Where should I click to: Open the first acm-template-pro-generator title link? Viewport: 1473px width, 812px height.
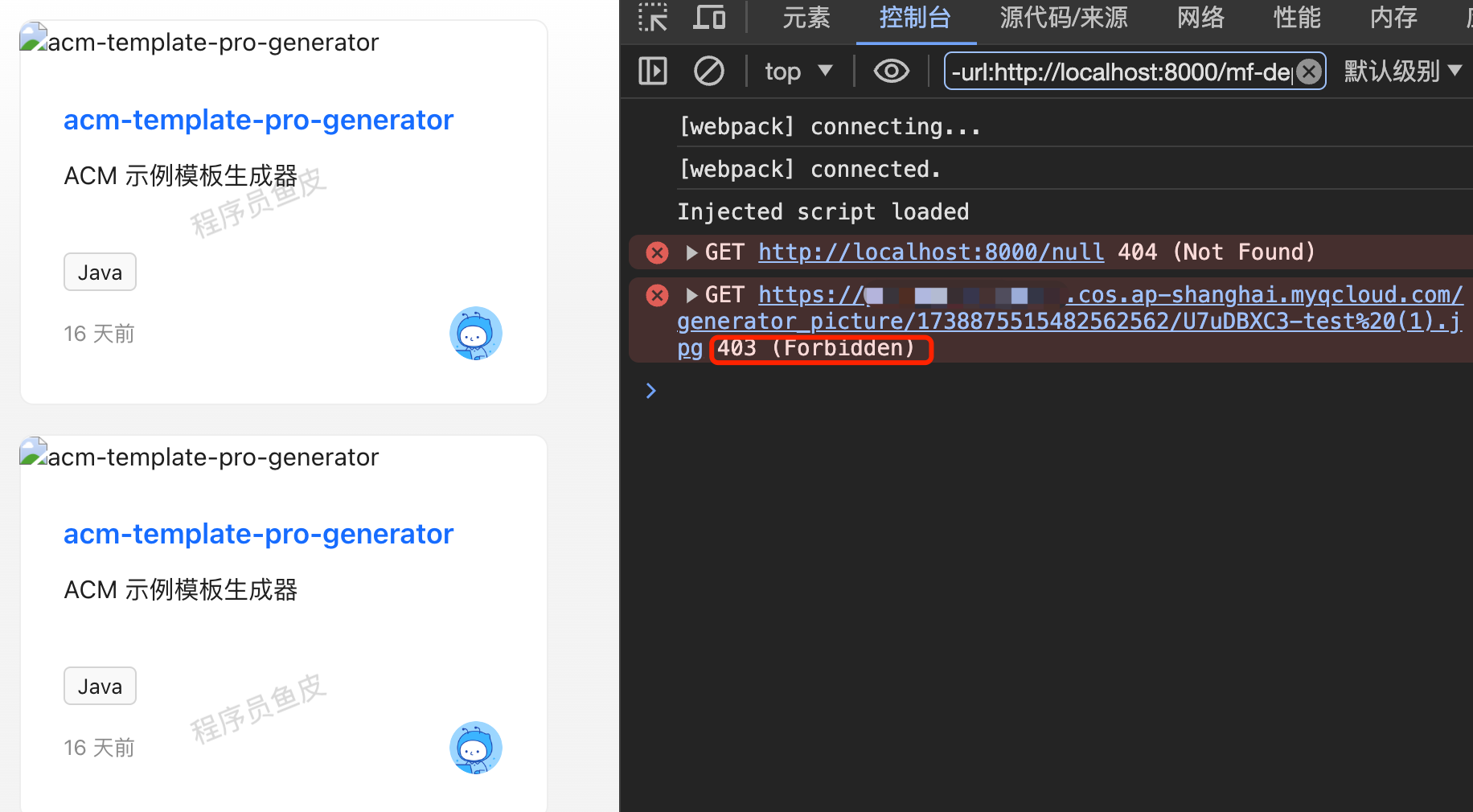pyautogui.click(x=258, y=120)
